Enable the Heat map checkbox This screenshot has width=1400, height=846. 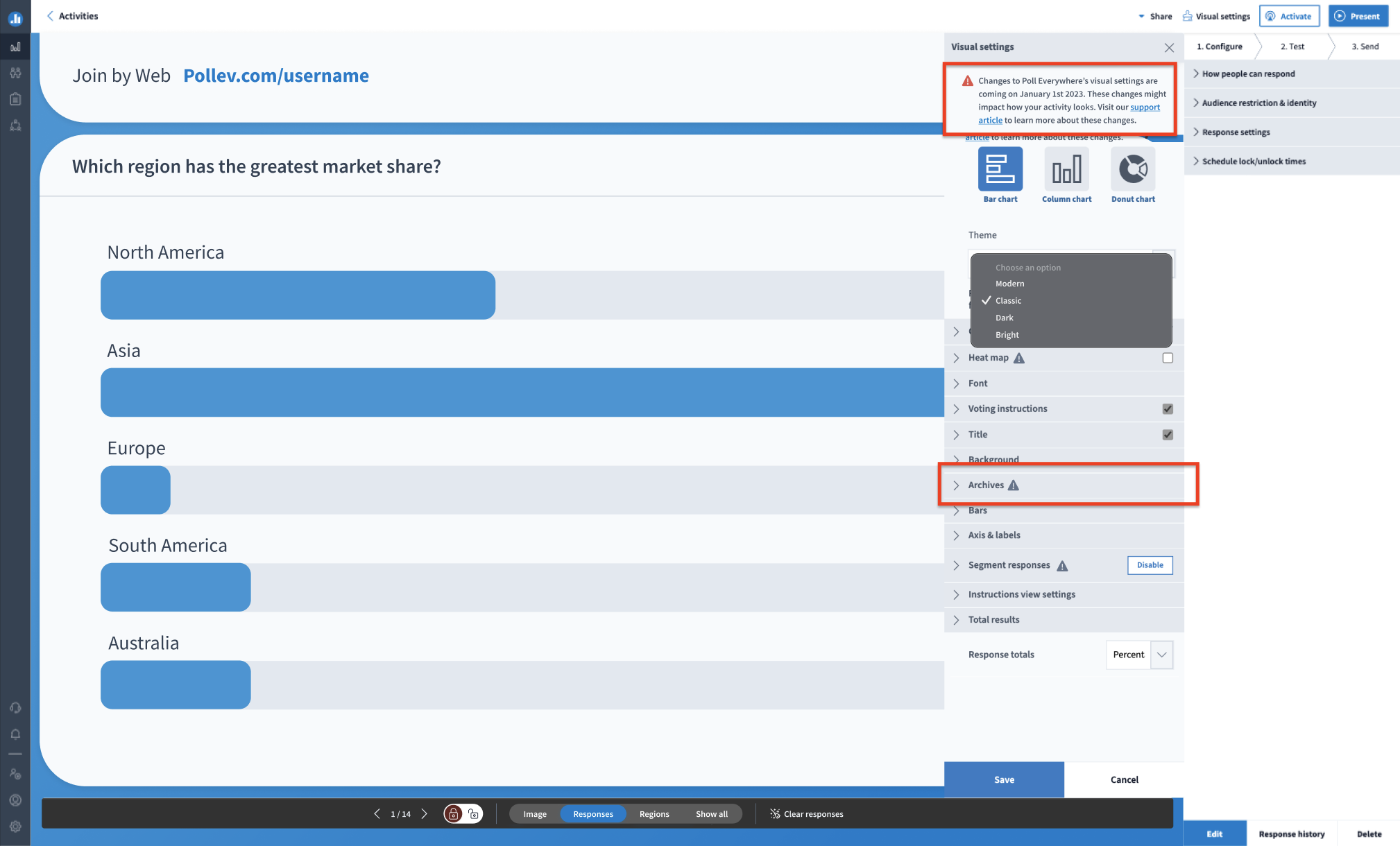pos(1168,357)
